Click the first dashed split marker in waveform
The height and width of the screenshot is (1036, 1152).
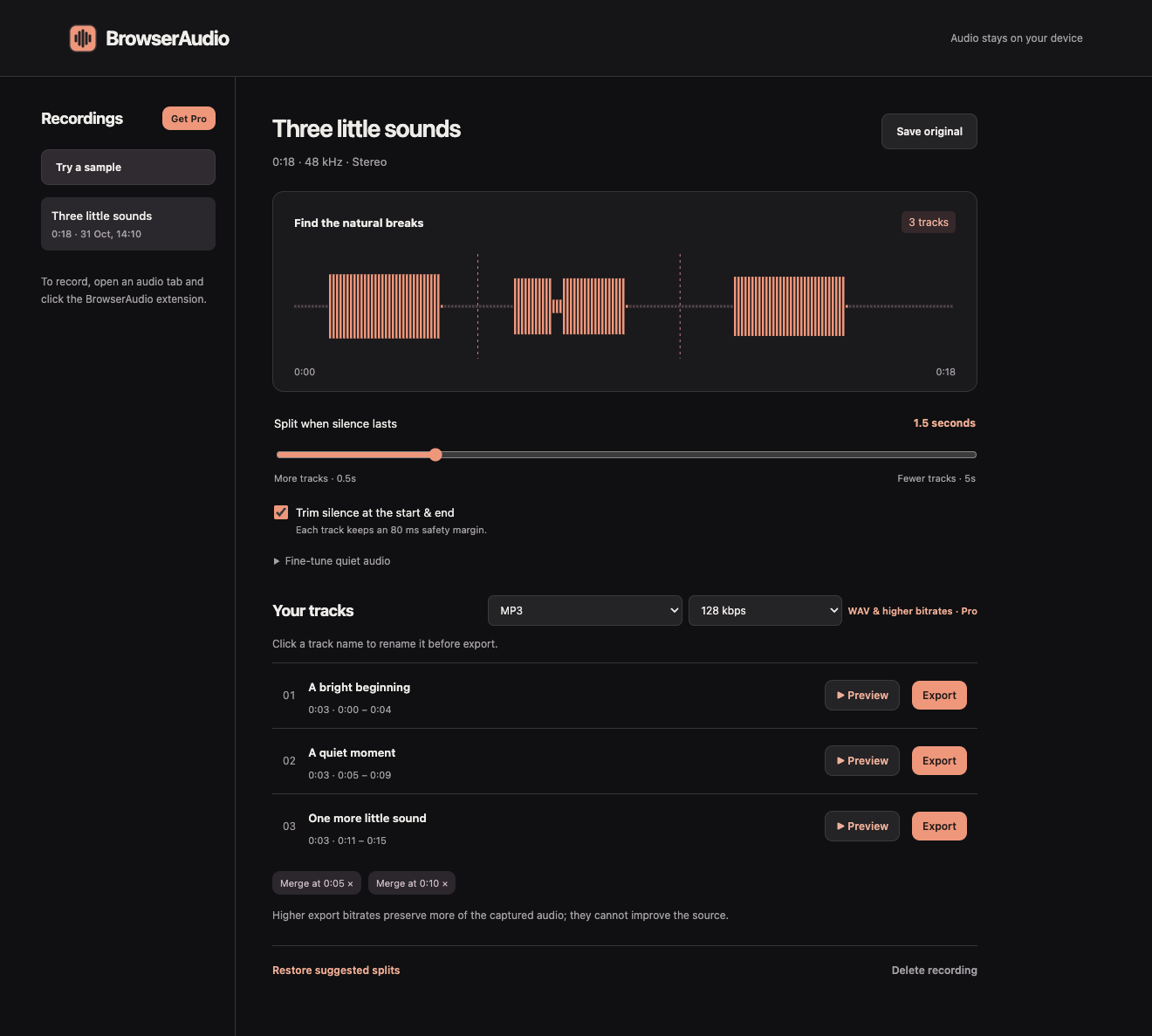(x=477, y=305)
